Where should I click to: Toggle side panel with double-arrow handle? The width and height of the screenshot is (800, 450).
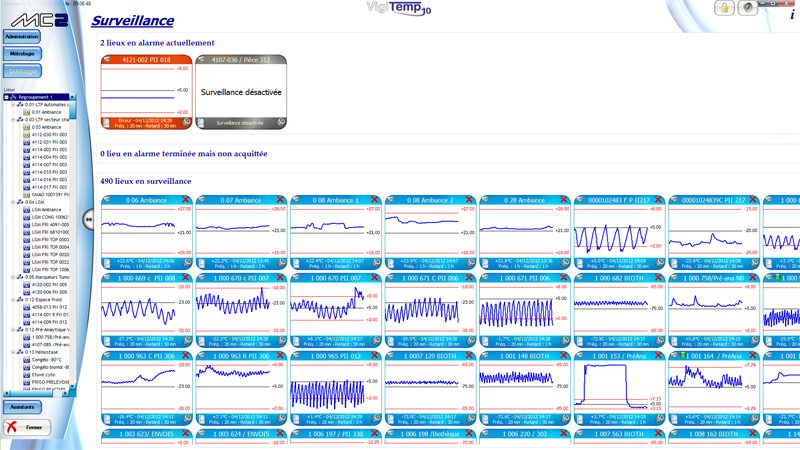point(89,219)
